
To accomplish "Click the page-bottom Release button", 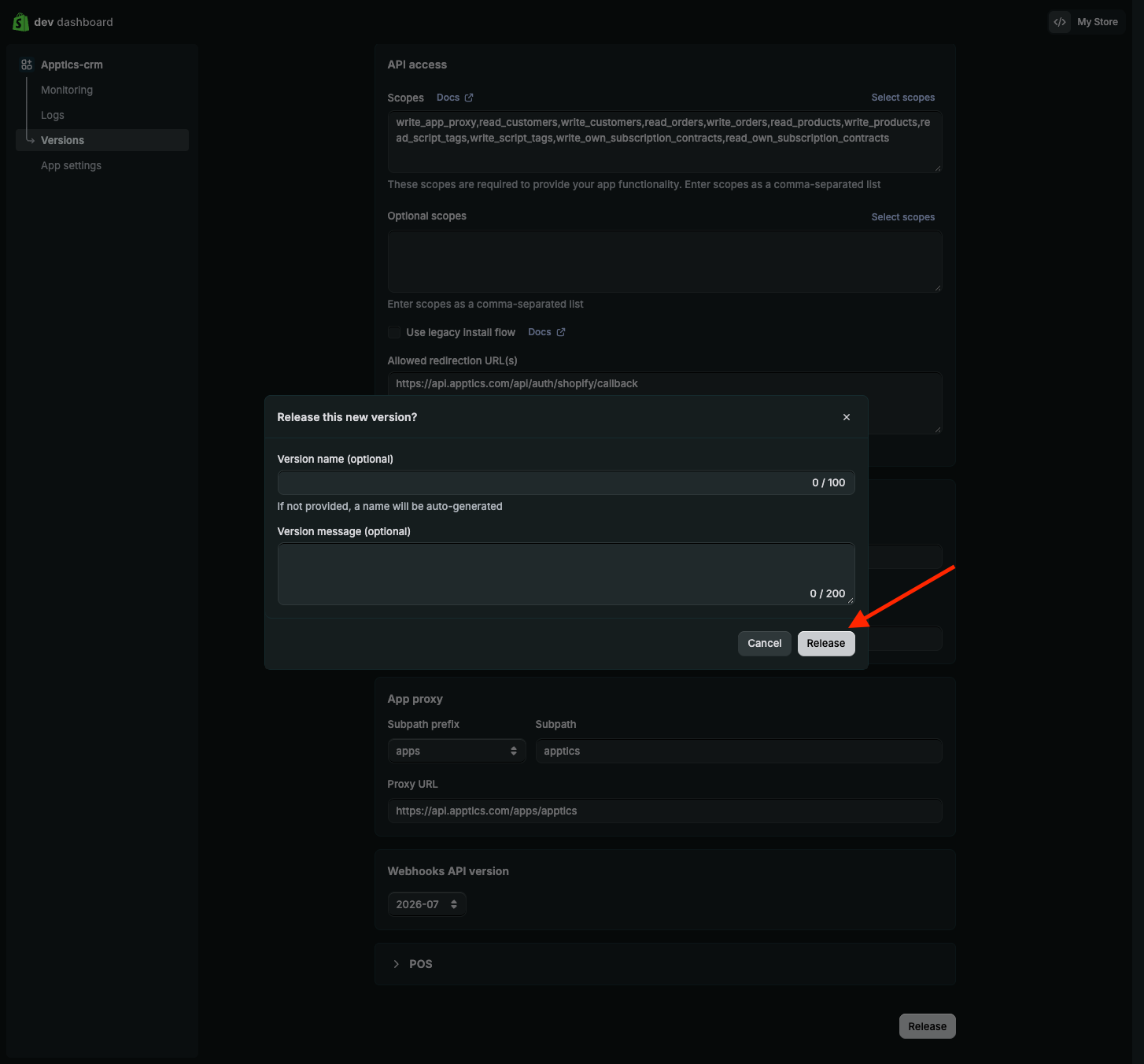I will [x=927, y=1026].
